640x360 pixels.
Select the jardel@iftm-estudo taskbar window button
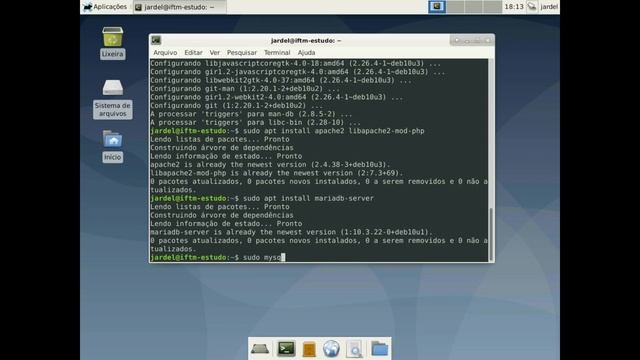(x=180, y=7)
